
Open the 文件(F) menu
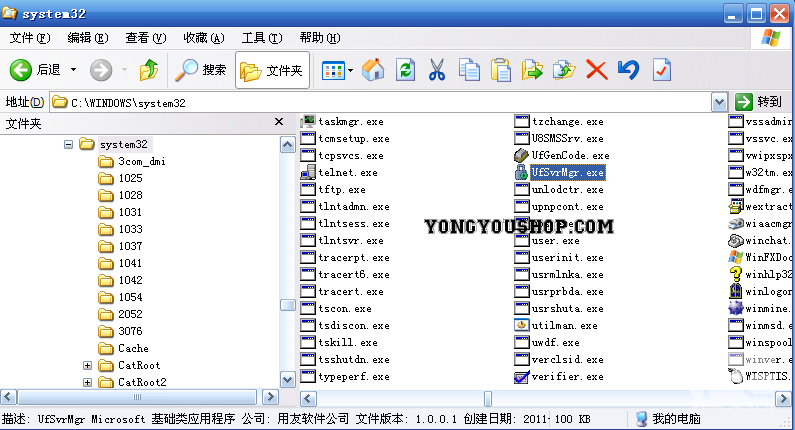click(x=29, y=38)
